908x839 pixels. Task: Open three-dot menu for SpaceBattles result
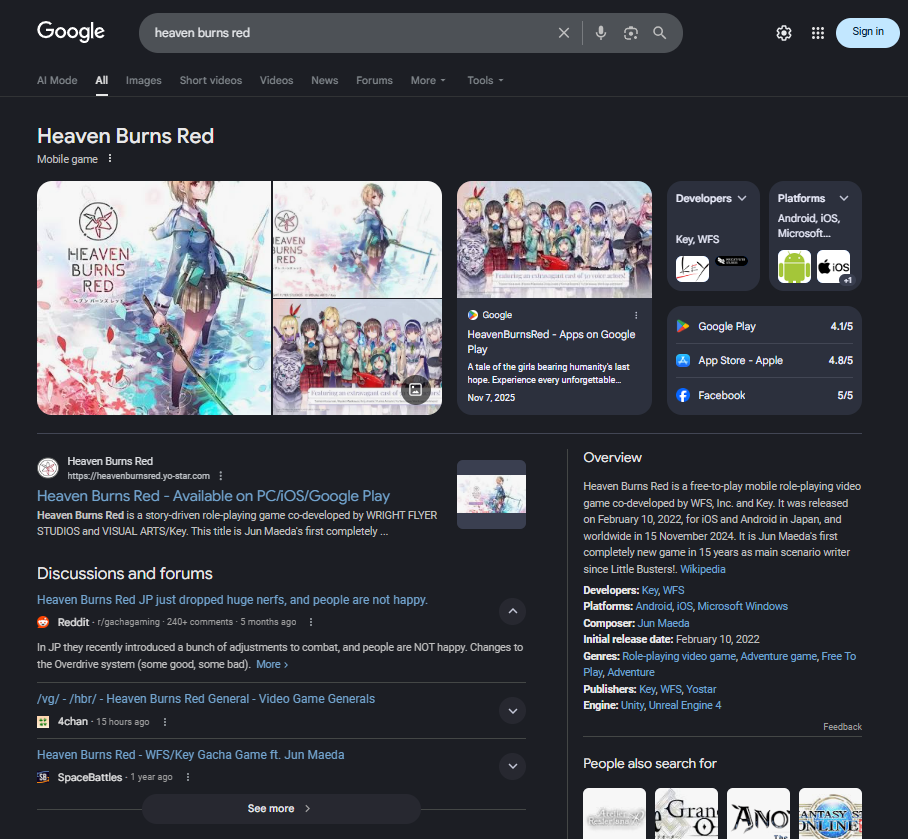[x=188, y=777]
